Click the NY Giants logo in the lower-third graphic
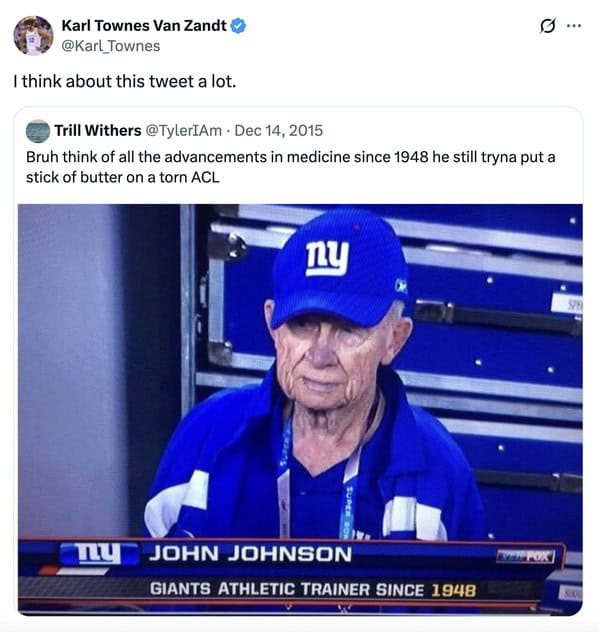 (99, 554)
